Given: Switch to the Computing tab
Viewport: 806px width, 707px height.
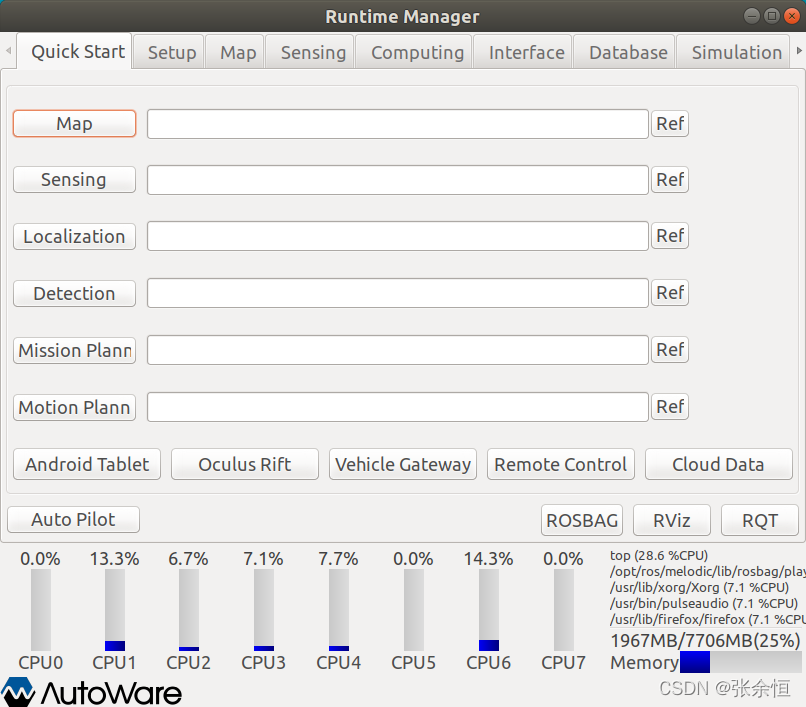Looking at the screenshot, I should [x=417, y=52].
